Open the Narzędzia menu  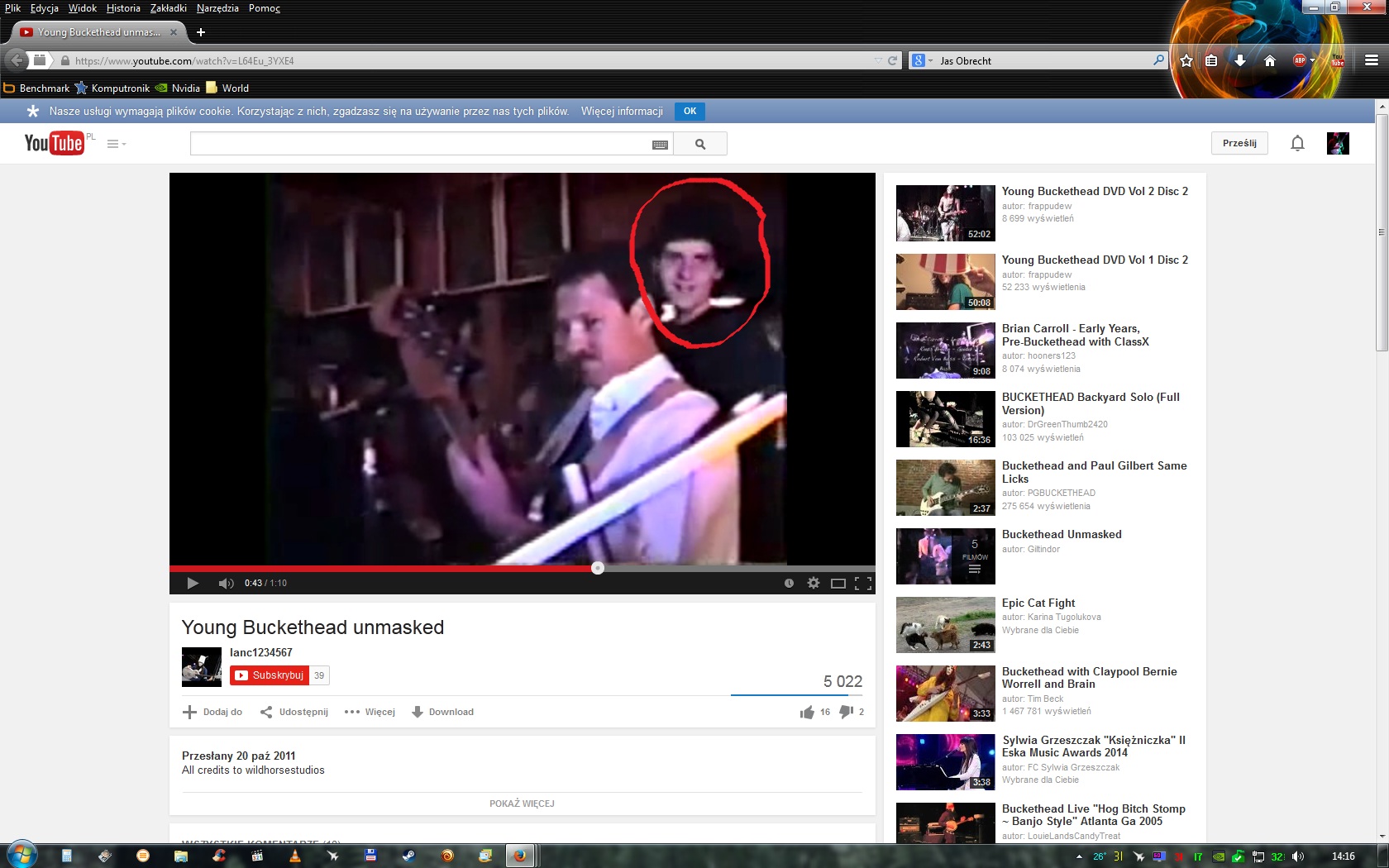[x=217, y=8]
